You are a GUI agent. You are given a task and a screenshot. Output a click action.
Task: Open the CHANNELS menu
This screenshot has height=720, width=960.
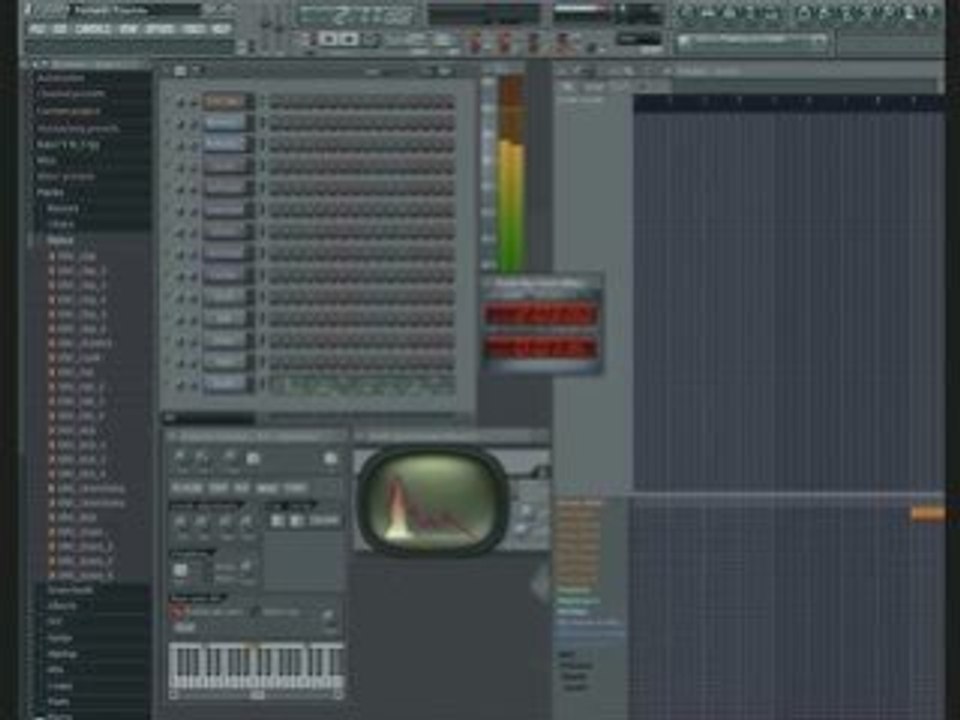93,29
